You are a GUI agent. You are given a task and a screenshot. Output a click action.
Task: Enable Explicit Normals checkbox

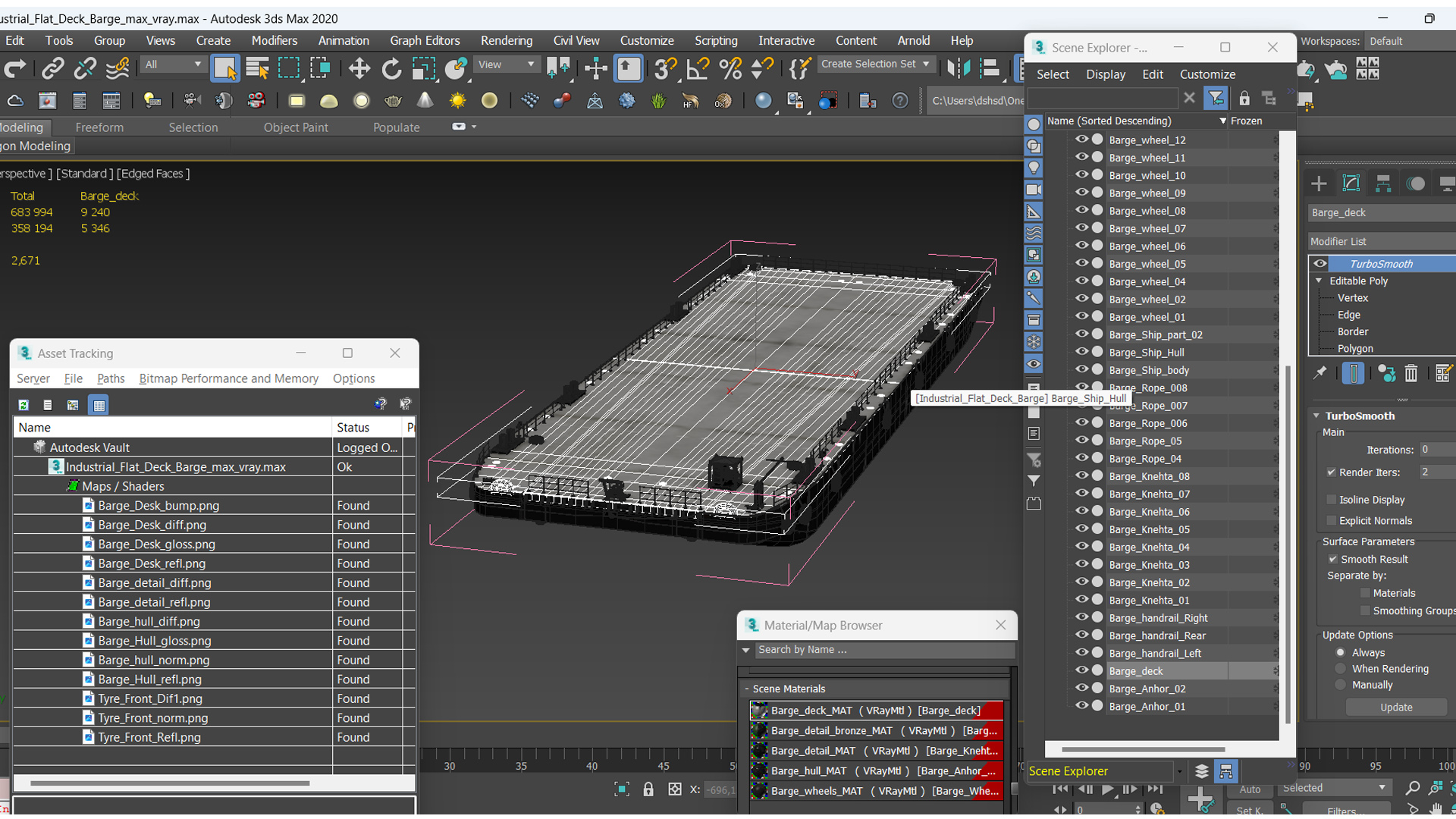pos(1332,521)
